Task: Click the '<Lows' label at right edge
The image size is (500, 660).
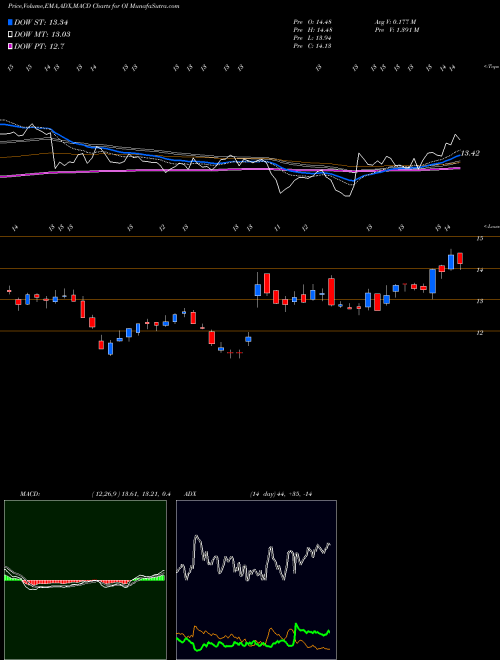Action: tap(491, 227)
